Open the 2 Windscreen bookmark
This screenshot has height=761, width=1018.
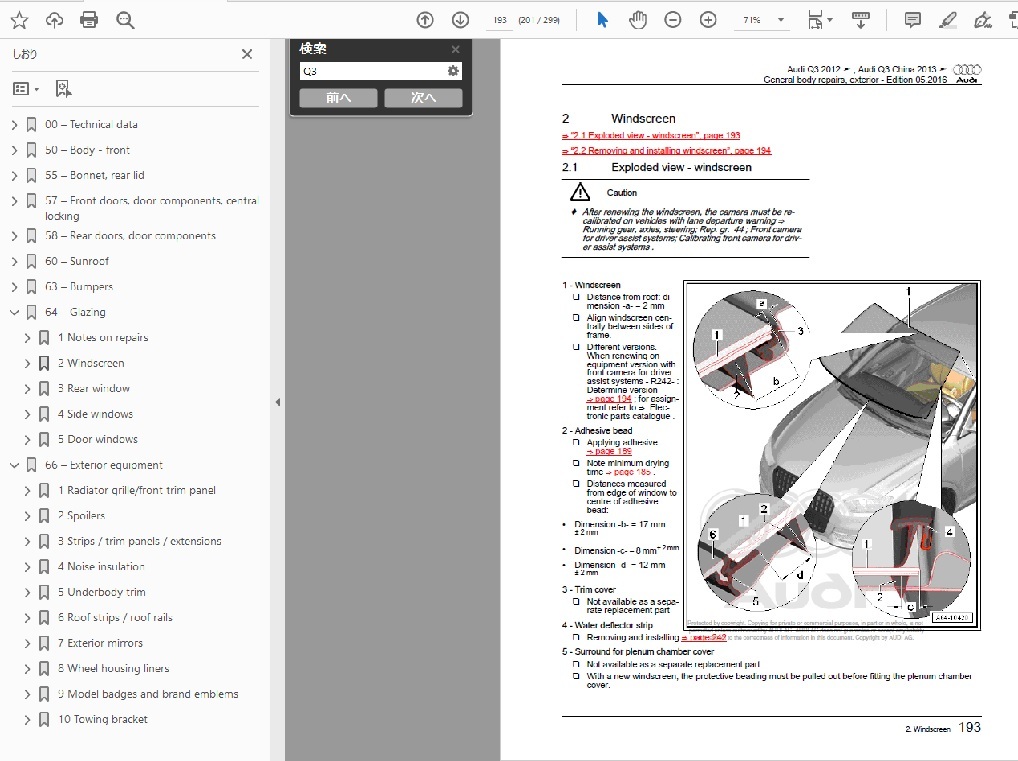point(91,363)
